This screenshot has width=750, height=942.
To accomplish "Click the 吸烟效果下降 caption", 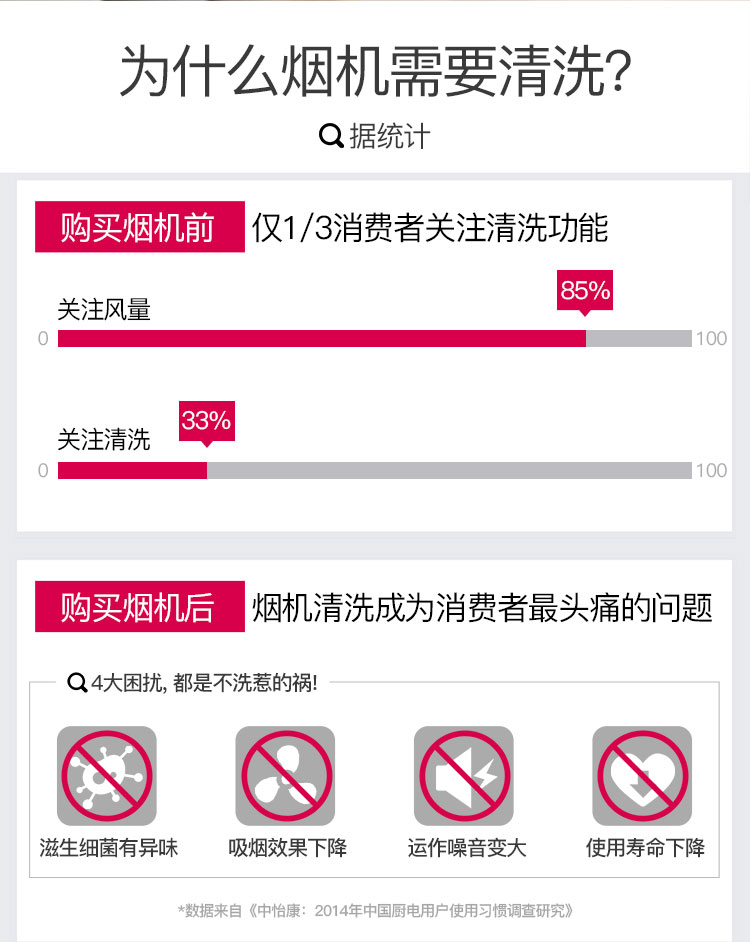I will coord(287,848).
